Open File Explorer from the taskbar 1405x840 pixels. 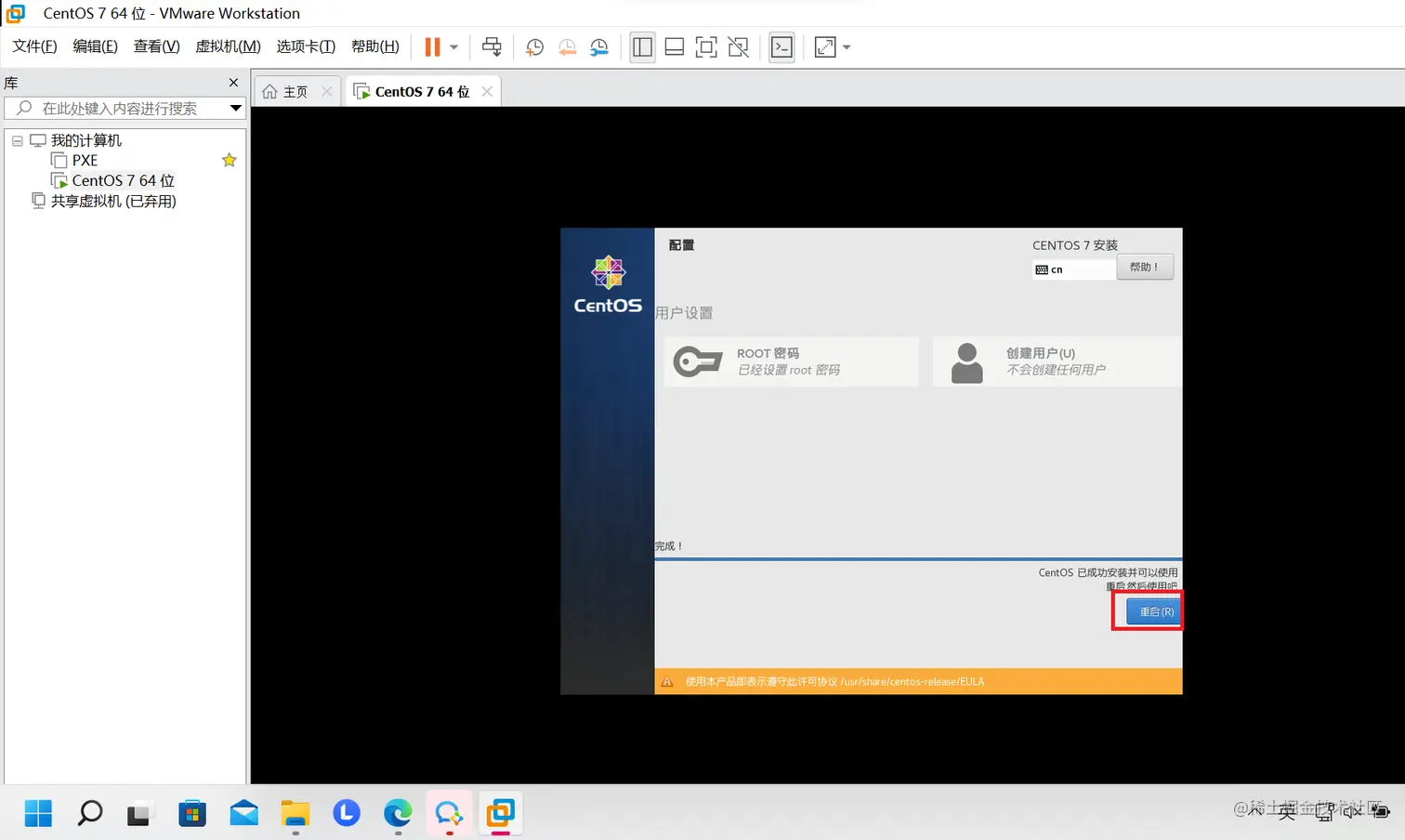tap(295, 814)
